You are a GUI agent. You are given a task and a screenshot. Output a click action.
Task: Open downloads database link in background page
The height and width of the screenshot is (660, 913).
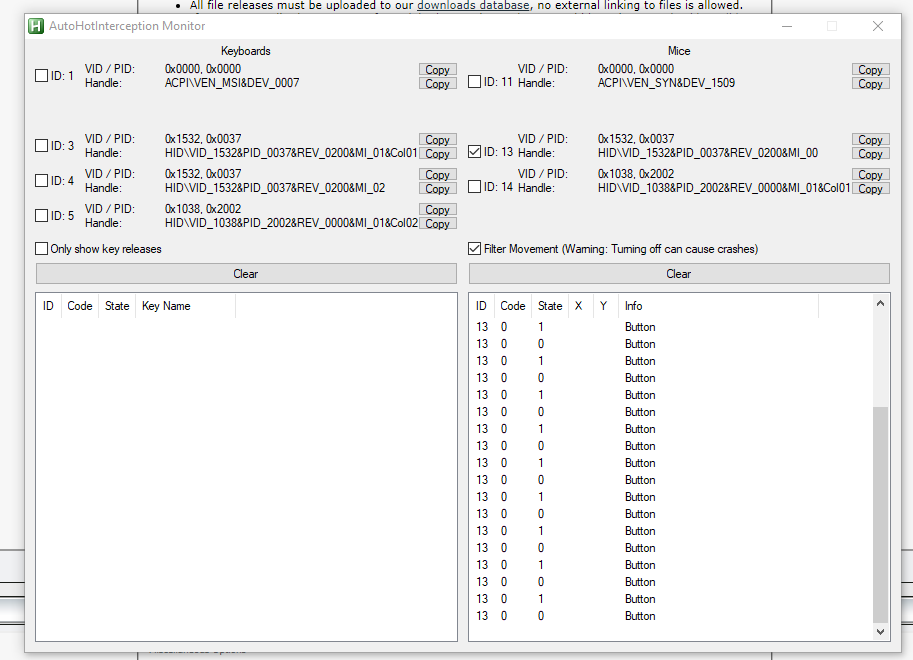tap(473, 5)
